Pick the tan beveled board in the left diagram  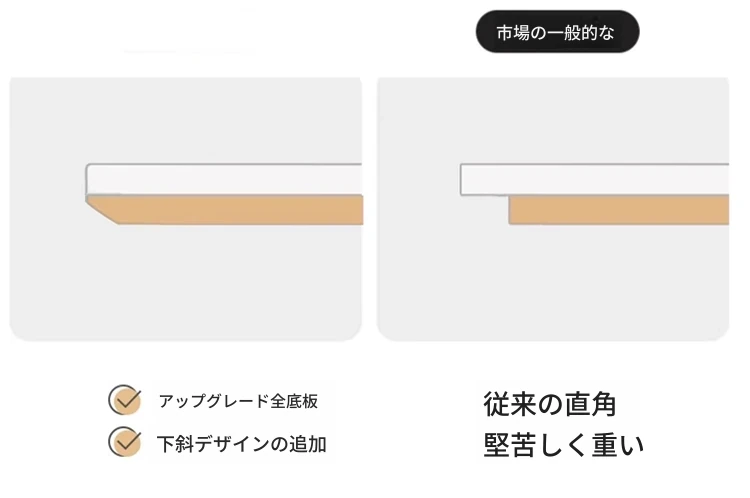click(x=224, y=210)
